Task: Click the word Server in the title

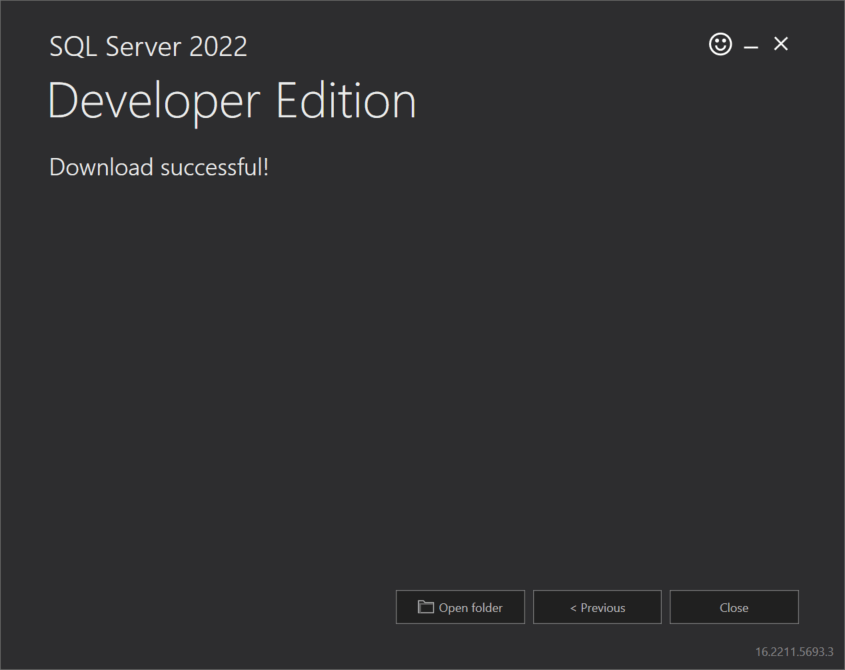Action: coord(140,46)
